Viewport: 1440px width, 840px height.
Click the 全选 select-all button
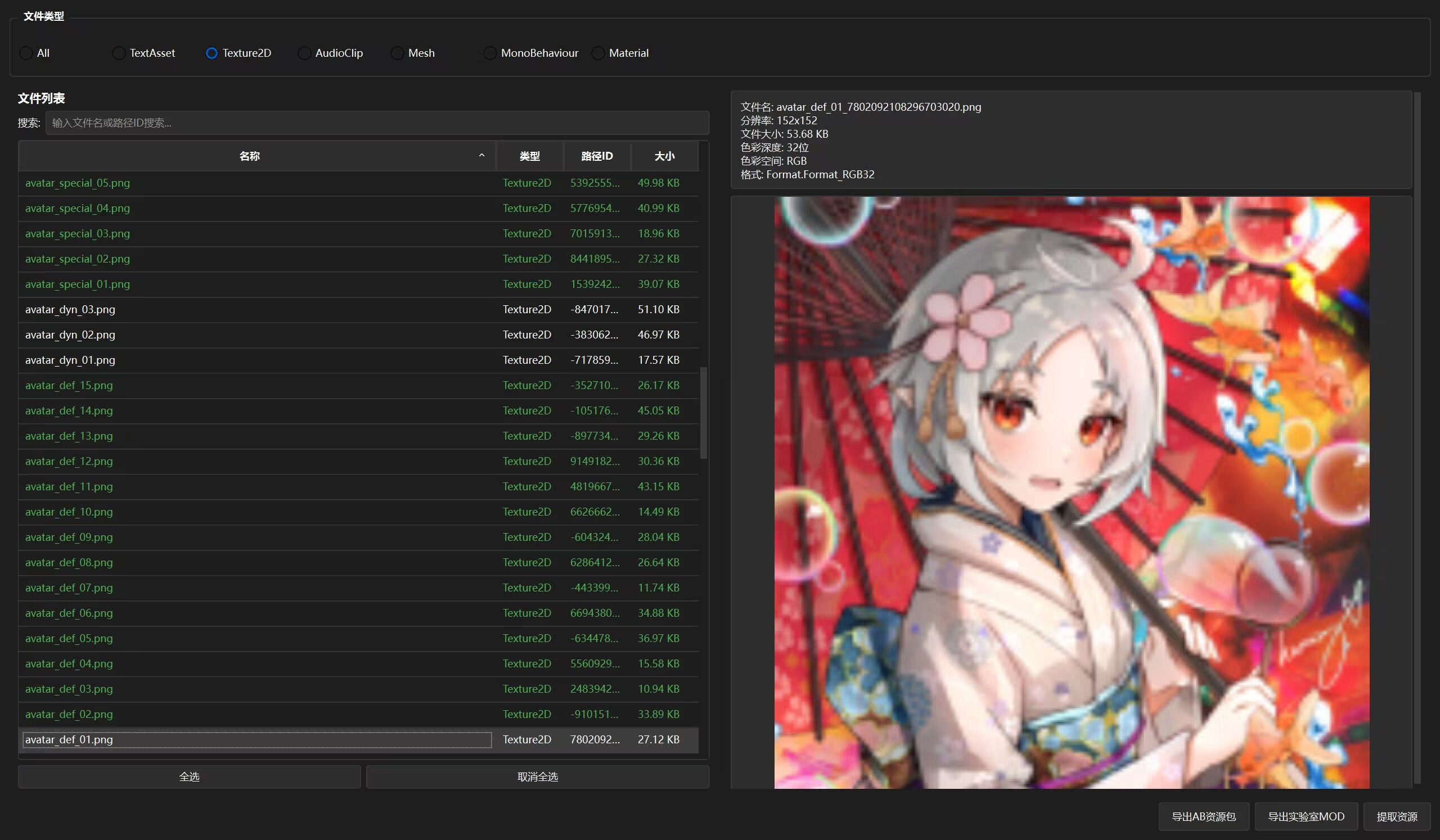point(188,776)
